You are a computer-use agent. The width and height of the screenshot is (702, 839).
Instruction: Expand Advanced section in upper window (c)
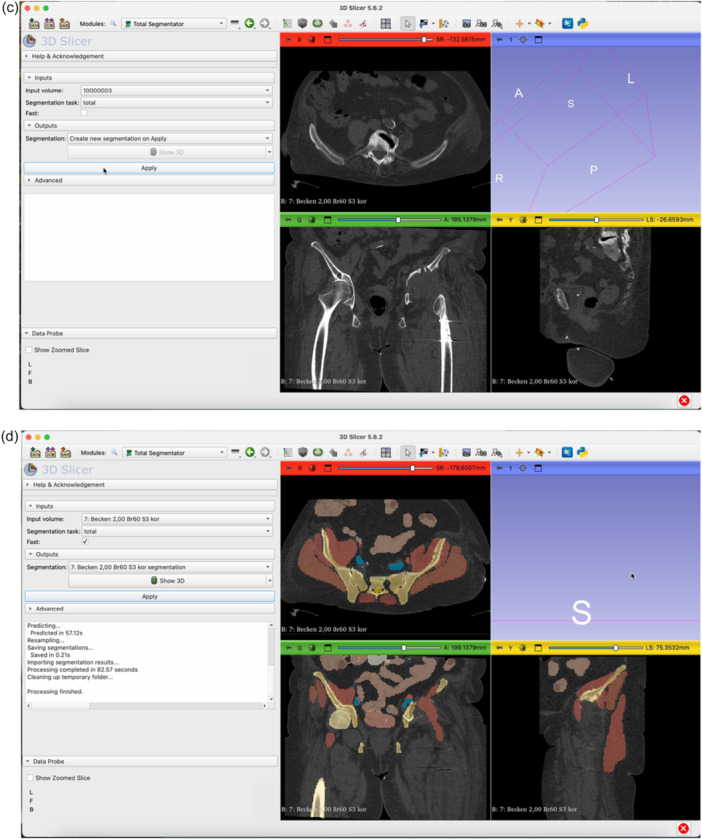[149, 180]
